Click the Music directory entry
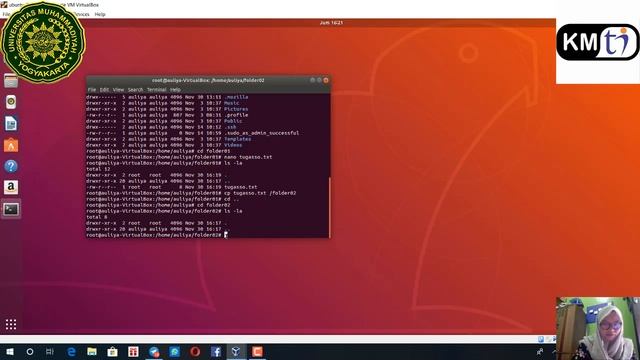640x360 pixels. point(232,103)
